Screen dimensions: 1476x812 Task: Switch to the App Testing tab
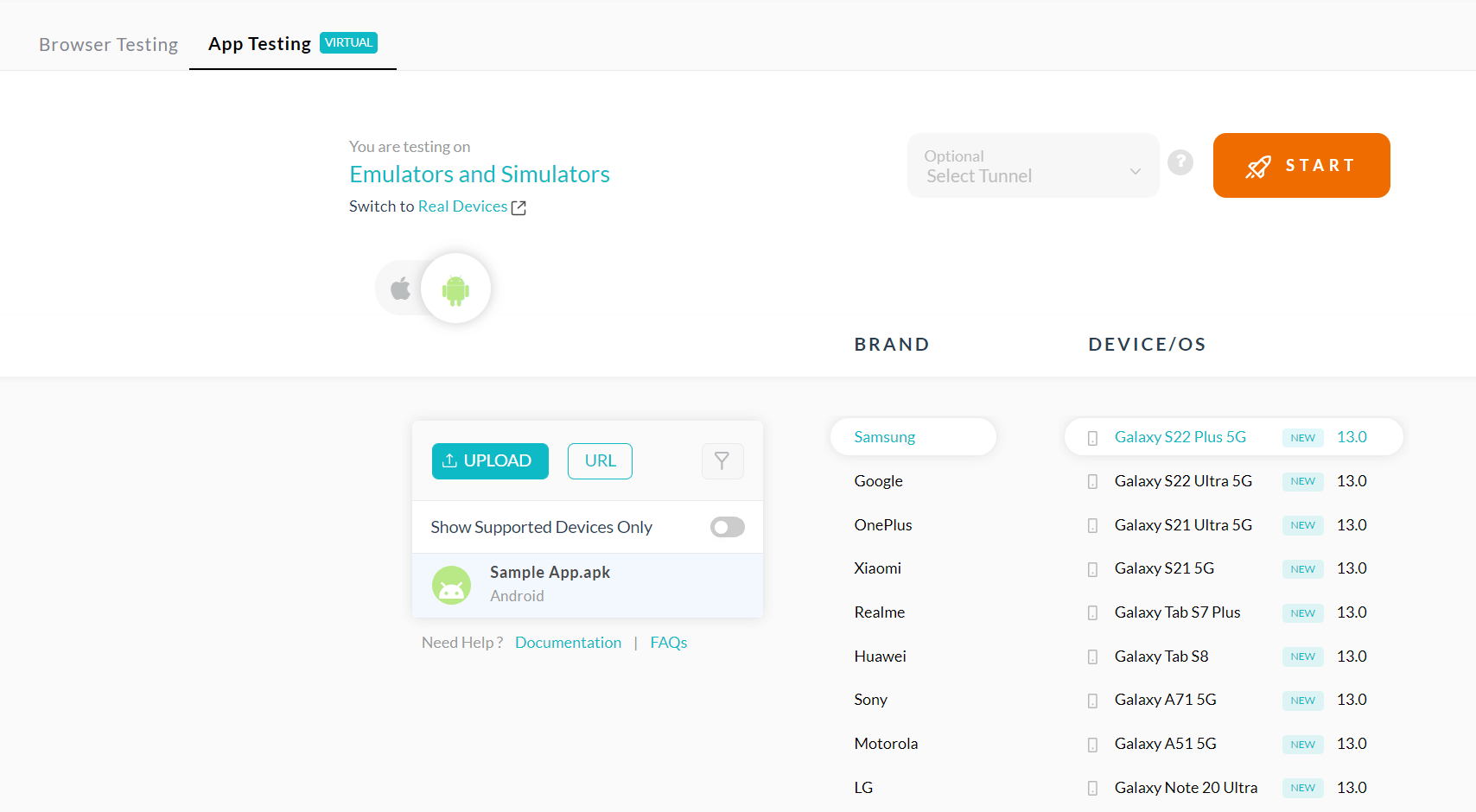pos(293,43)
